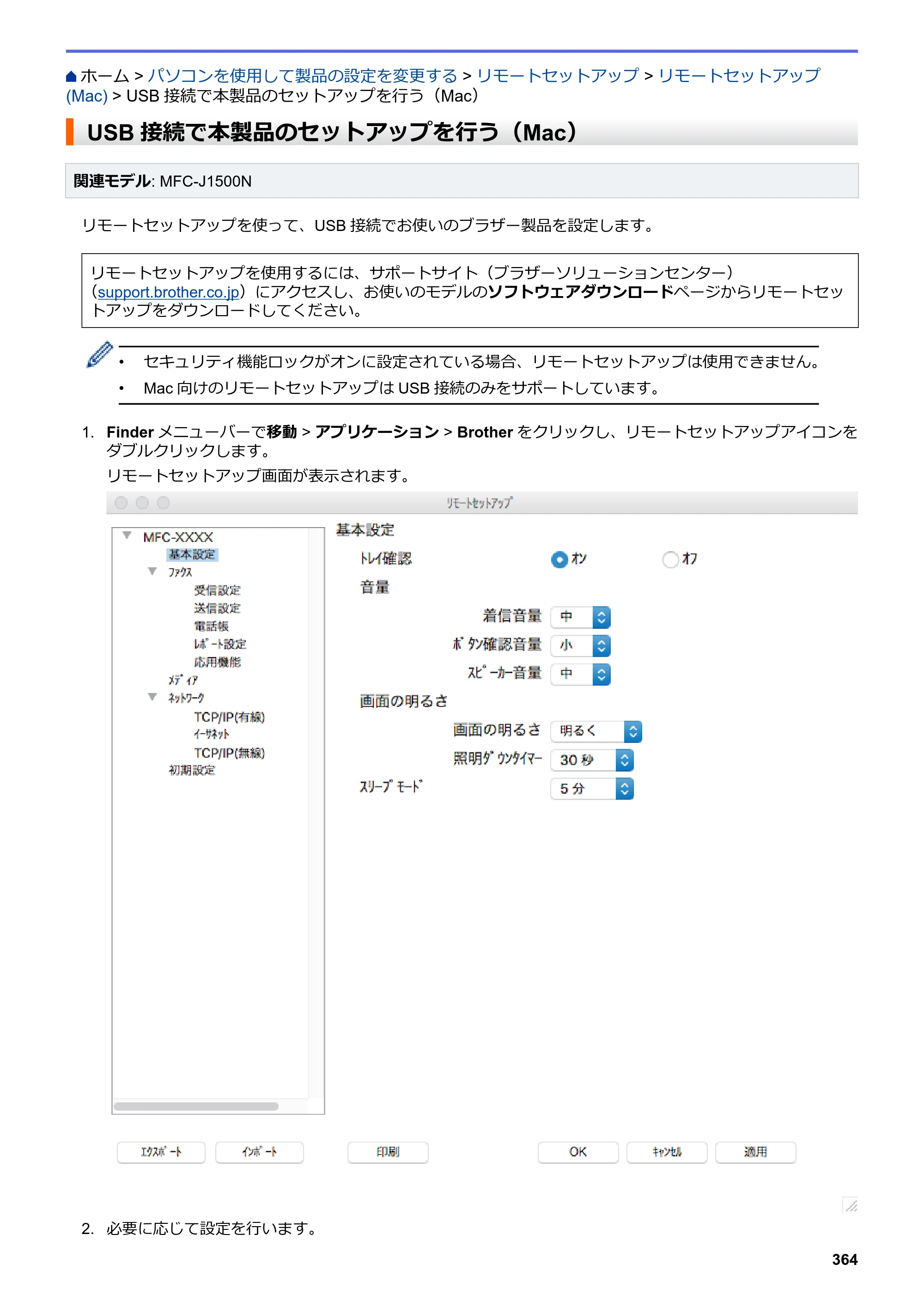Click the tree panel horizontal scrollbar
Viewport: 924px width, 1307px height.
coord(196,1106)
